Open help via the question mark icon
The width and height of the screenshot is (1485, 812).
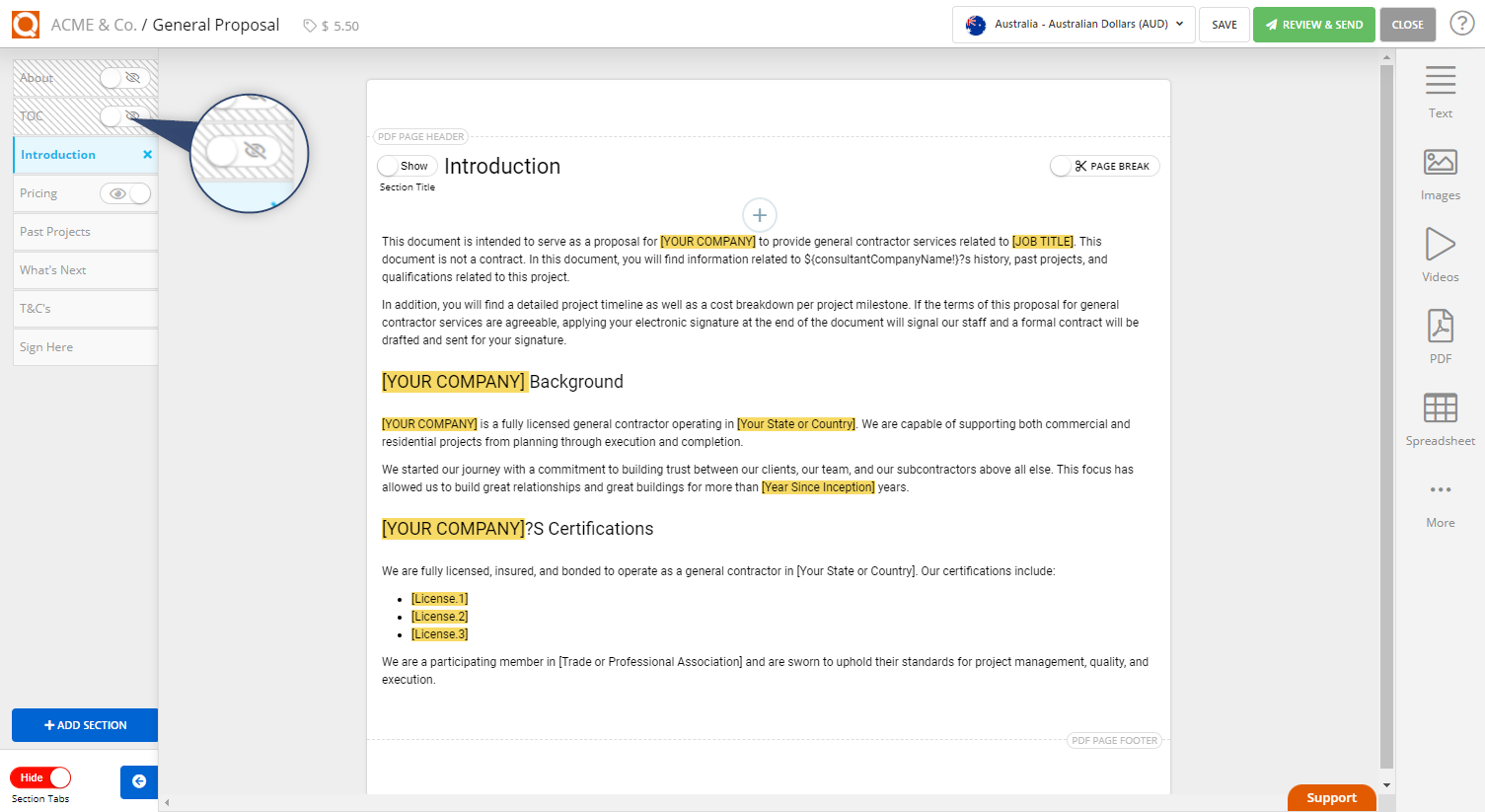coord(1461,22)
